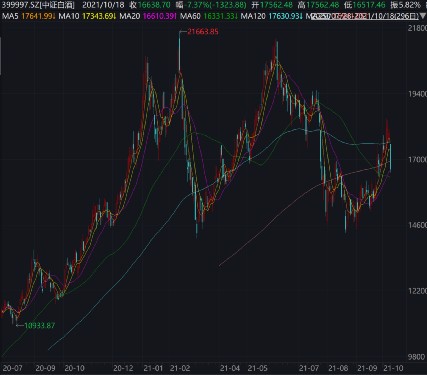The width and height of the screenshot is (427, 375).
Task: Click the 21-05 date axis label
Action: point(258,368)
